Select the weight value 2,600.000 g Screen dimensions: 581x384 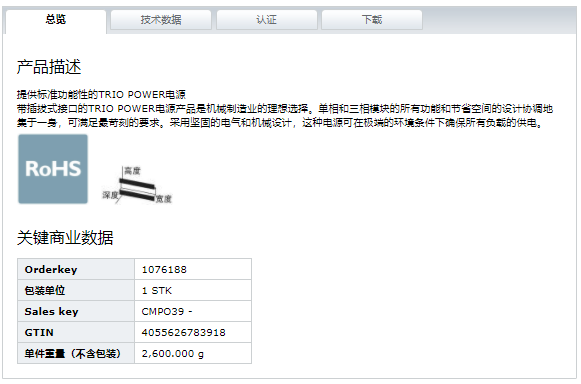(173, 354)
